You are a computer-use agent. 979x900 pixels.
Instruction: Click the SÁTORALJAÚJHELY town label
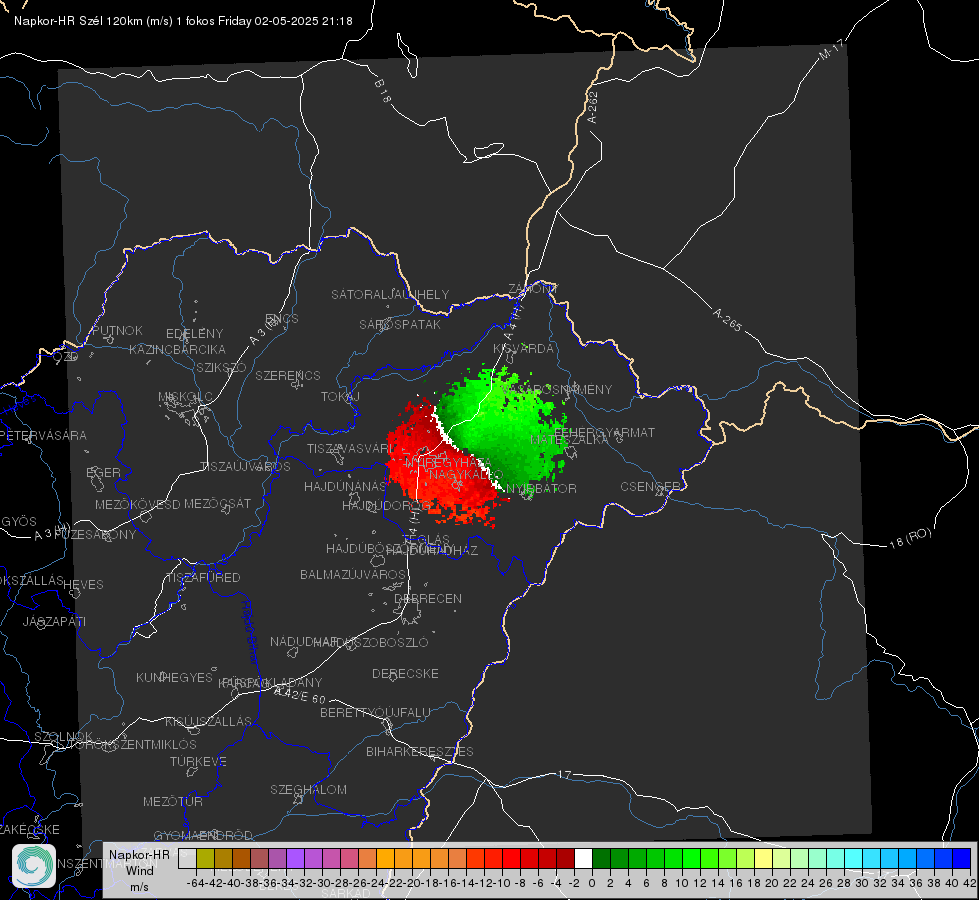coord(390,294)
